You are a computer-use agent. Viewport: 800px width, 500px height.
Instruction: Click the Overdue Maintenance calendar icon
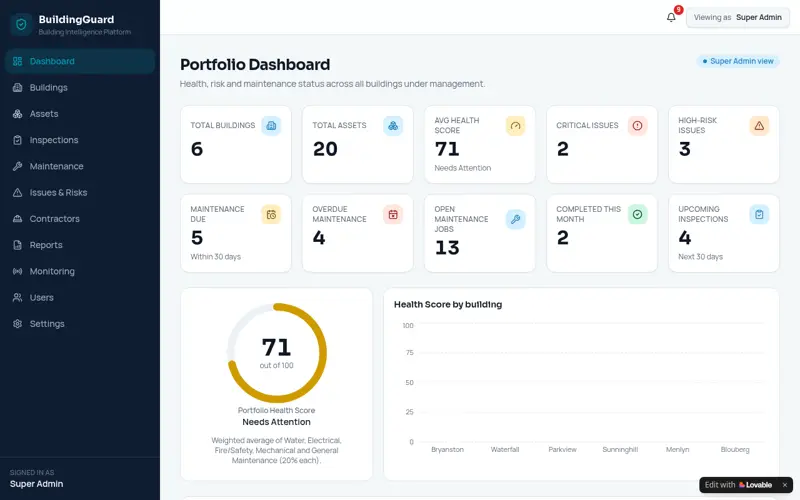point(393,214)
